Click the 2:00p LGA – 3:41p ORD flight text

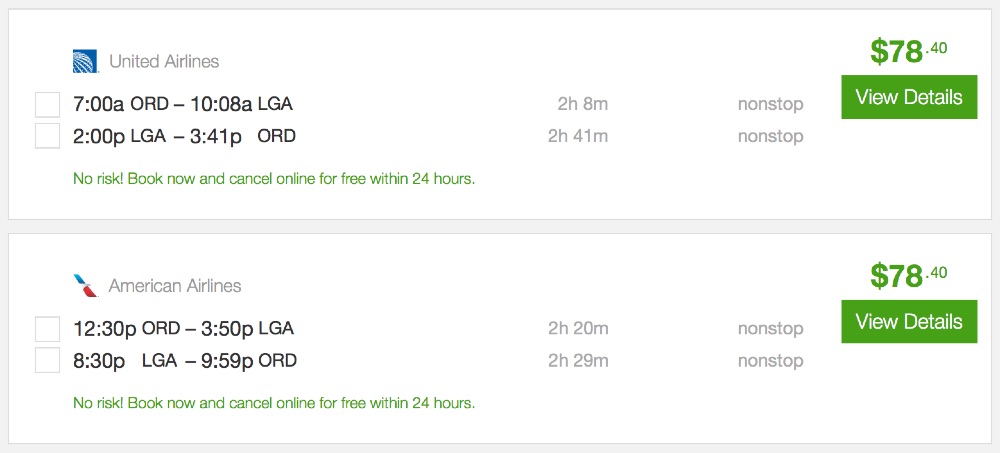tap(184, 136)
